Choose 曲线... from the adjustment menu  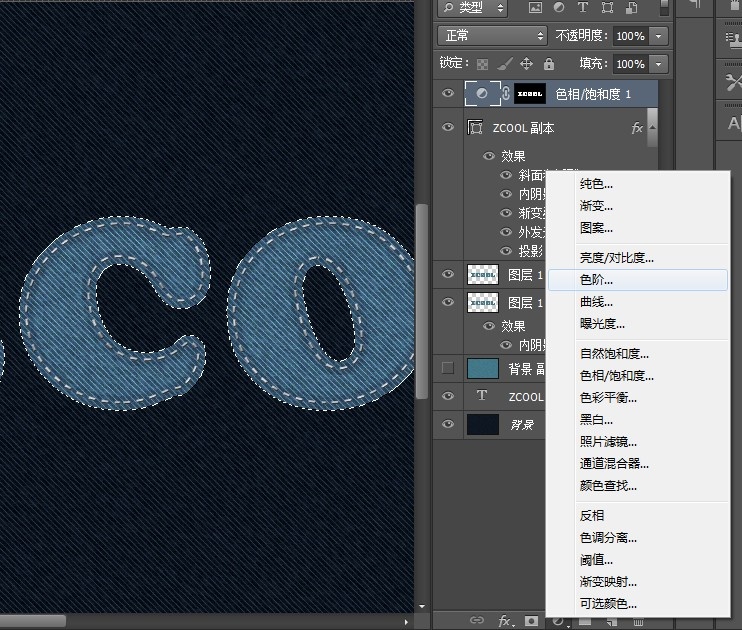pos(597,302)
